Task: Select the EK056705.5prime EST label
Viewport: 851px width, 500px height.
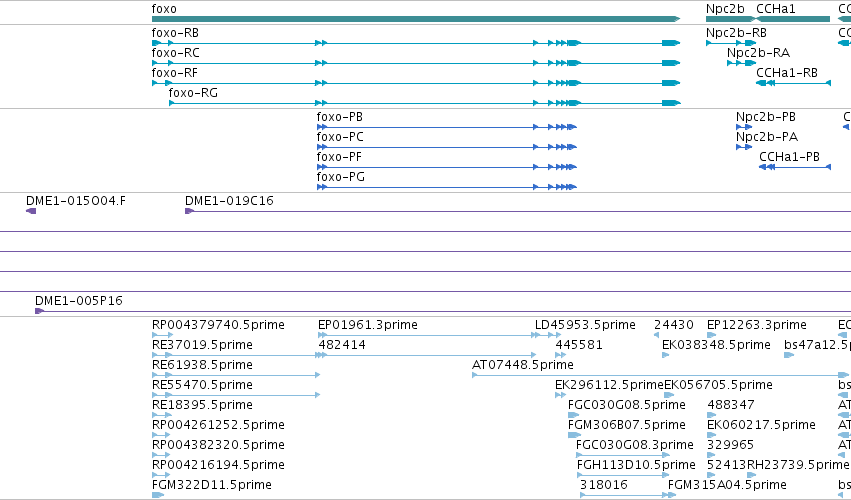Action: [x=719, y=385]
